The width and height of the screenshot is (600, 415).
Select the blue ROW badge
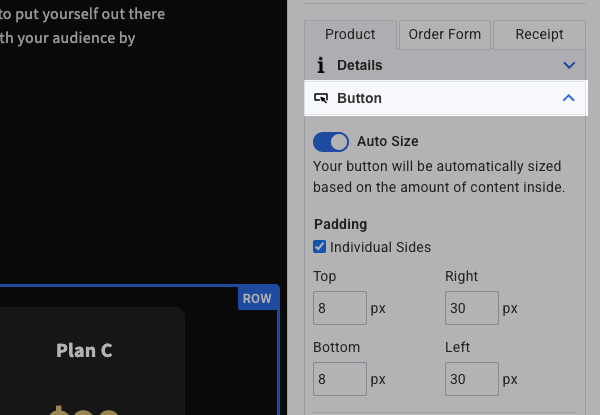click(x=257, y=298)
